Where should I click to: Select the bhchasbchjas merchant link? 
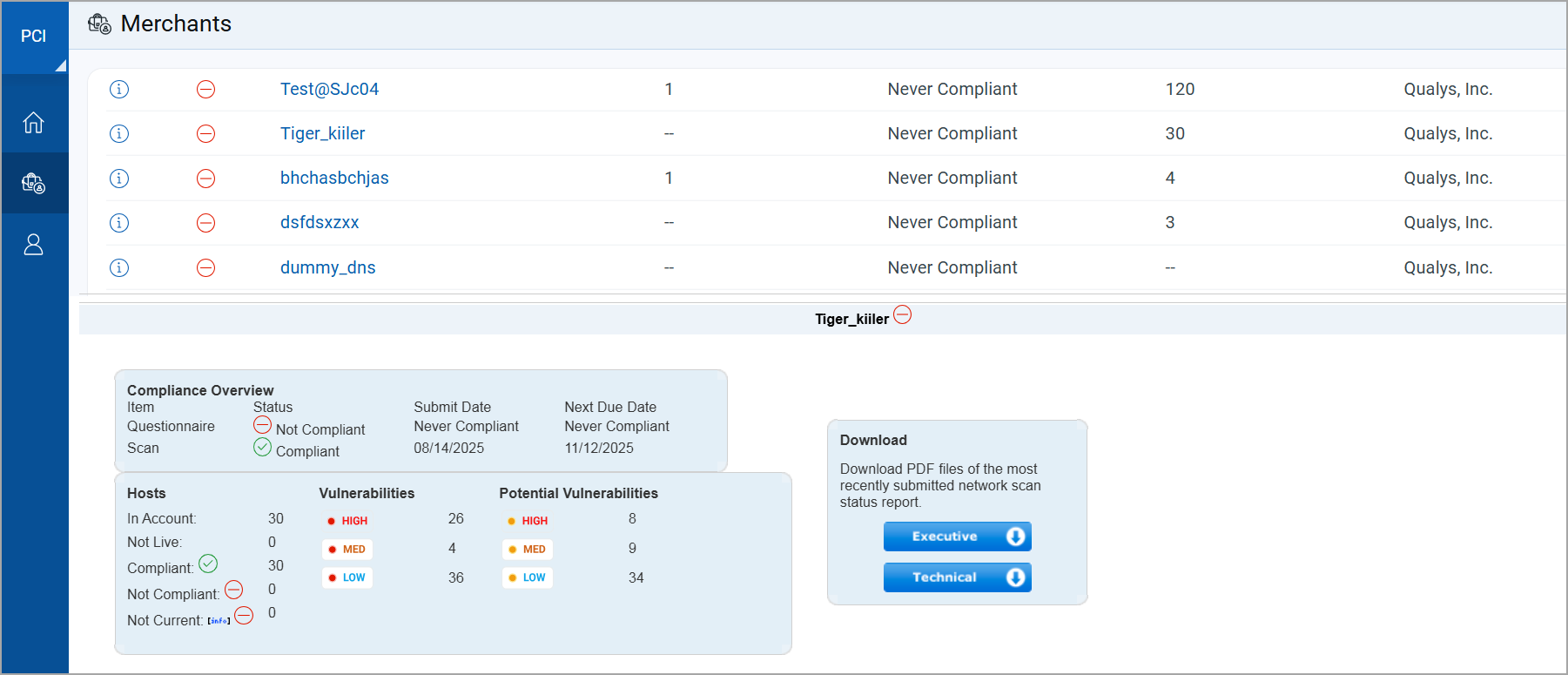334,179
